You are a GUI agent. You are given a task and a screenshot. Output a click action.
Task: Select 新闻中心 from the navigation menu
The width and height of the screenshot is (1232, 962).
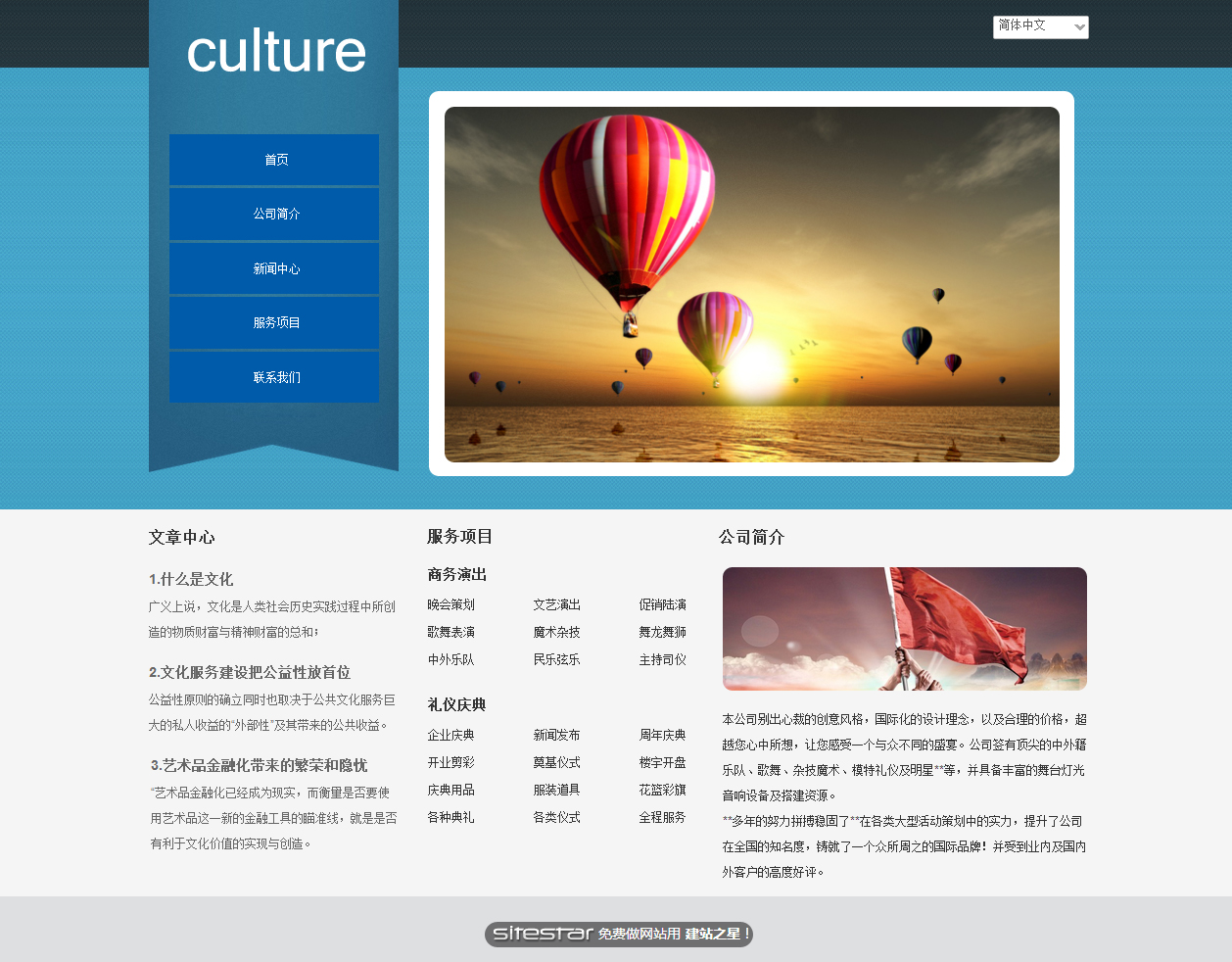pyautogui.click(x=274, y=268)
